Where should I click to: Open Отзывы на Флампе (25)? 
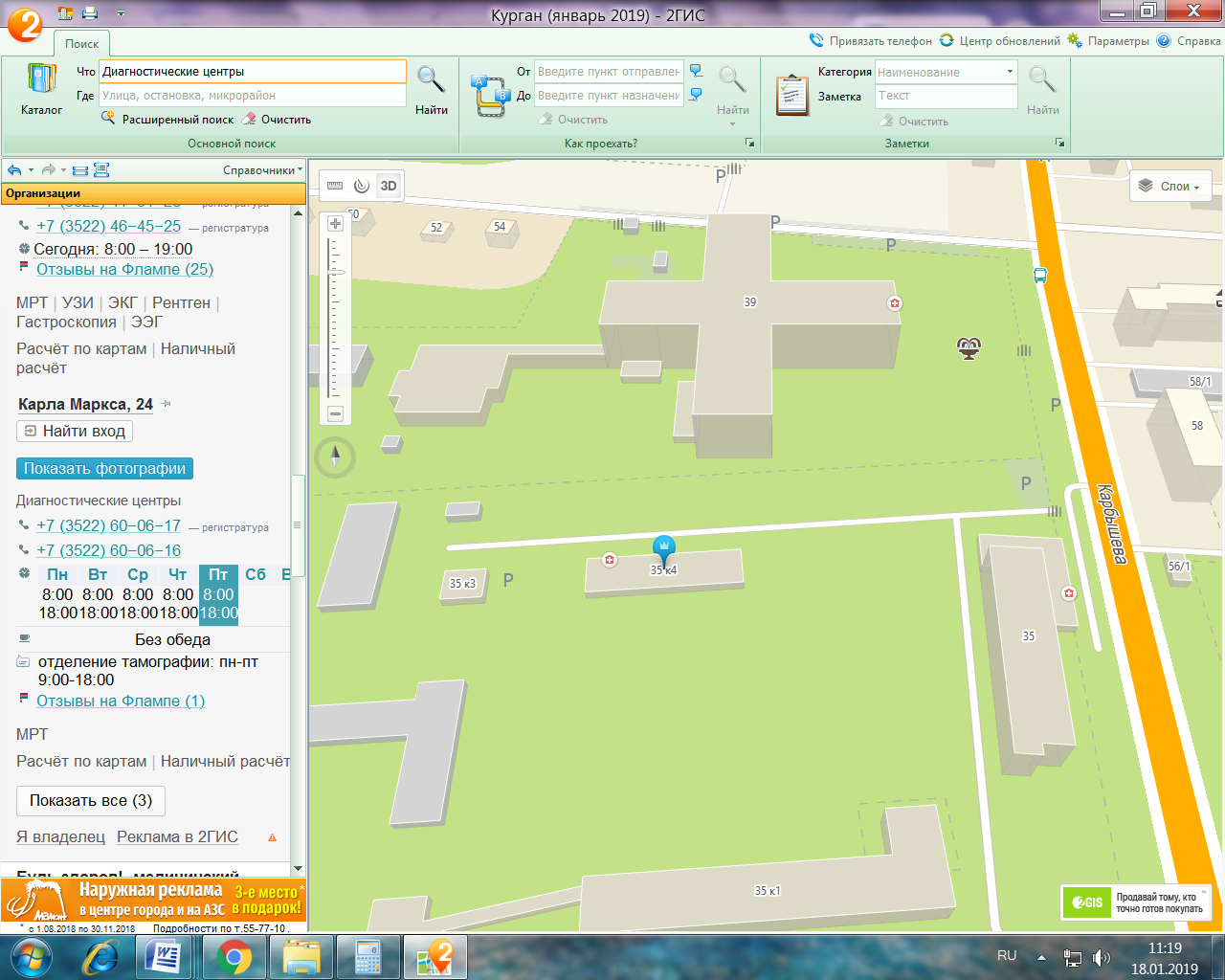click(124, 270)
